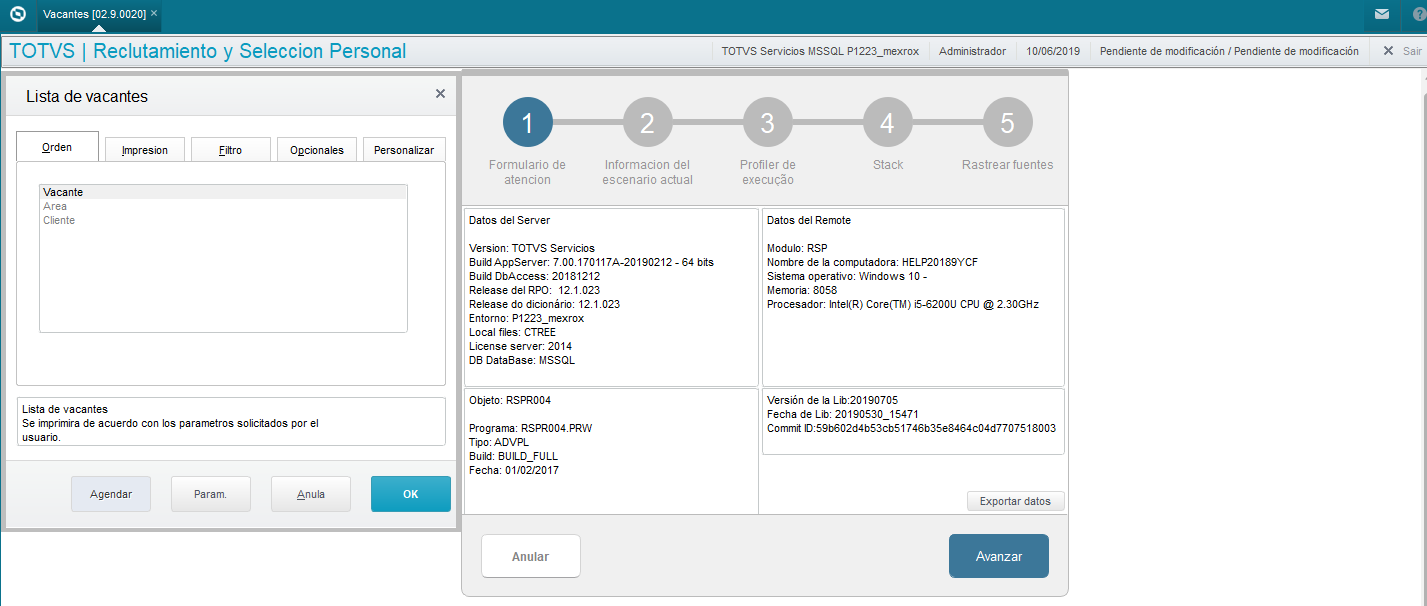Click the Build AppServer version line
Image resolution: width=1427 pixels, height=606 pixels.
pos(591,262)
